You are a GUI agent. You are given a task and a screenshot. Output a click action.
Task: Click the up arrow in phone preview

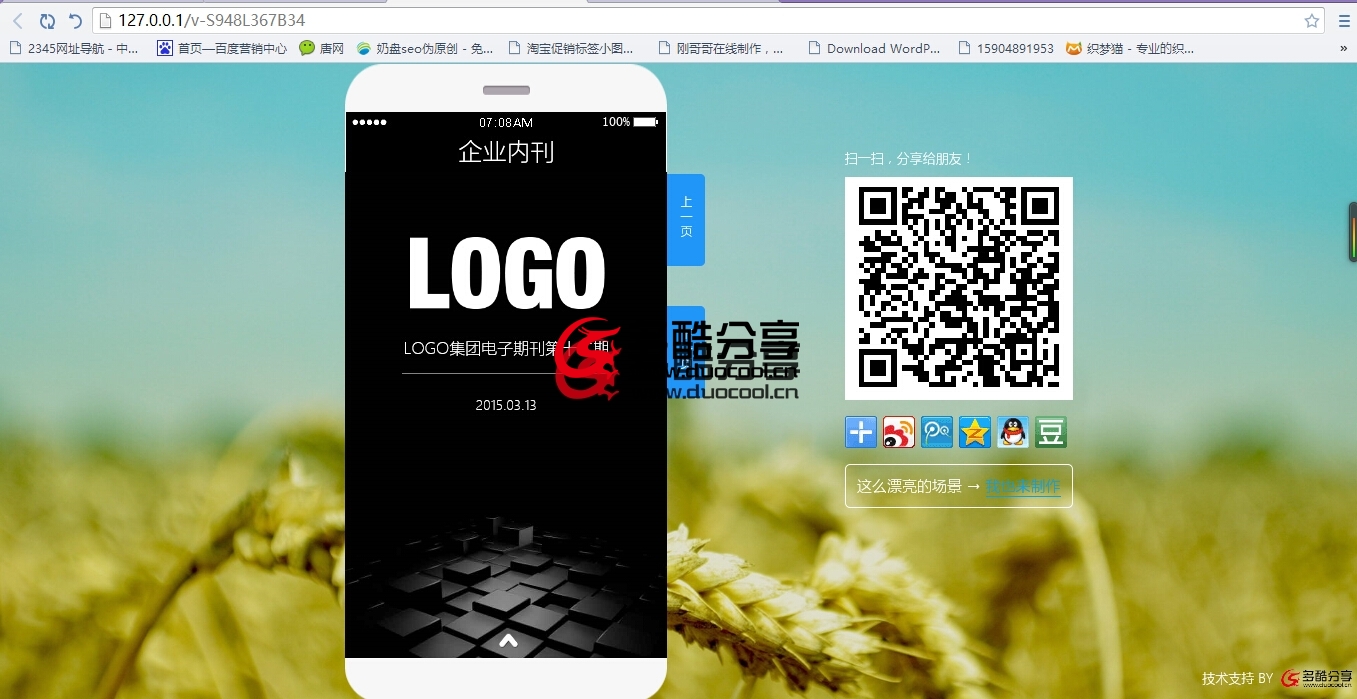(x=508, y=640)
